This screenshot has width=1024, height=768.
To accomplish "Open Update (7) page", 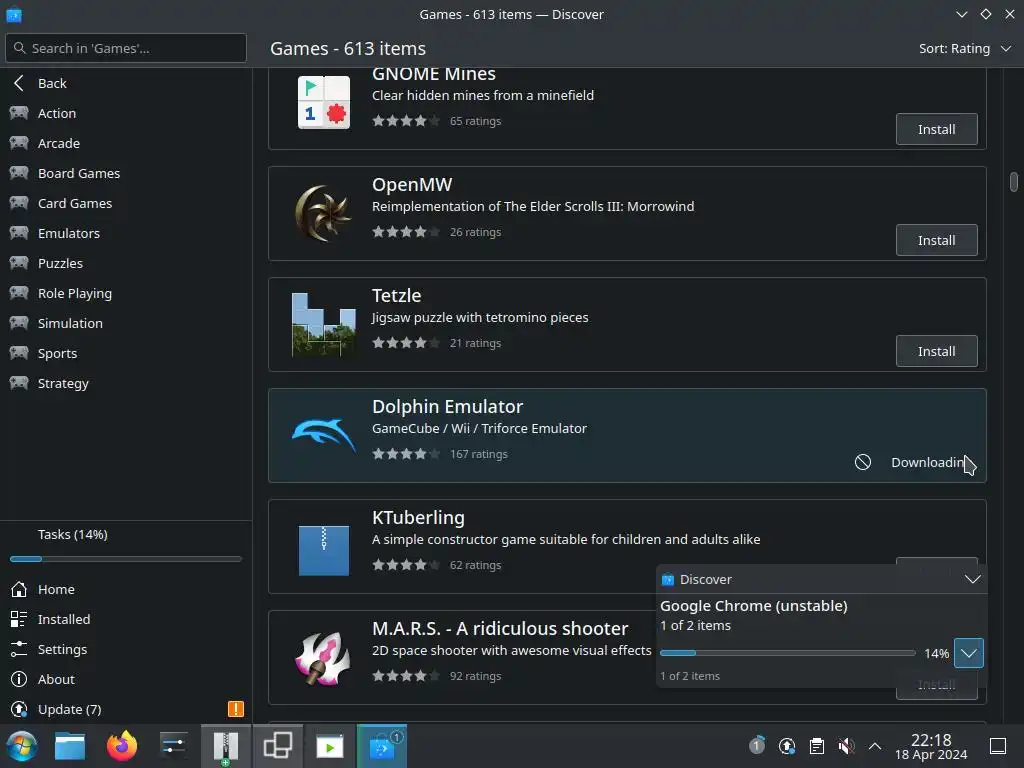I will (x=124, y=709).
